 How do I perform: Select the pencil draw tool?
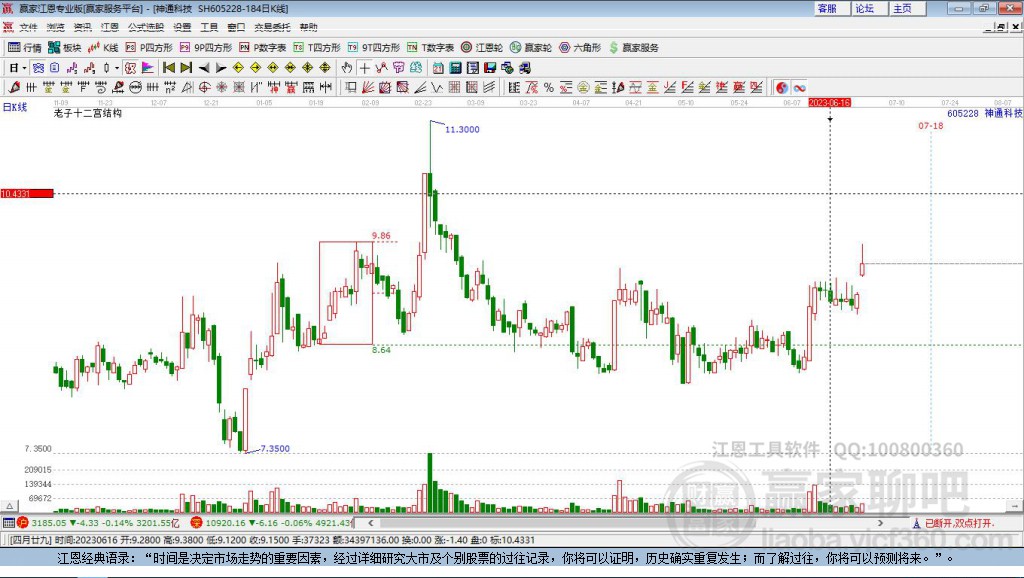(14, 88)
